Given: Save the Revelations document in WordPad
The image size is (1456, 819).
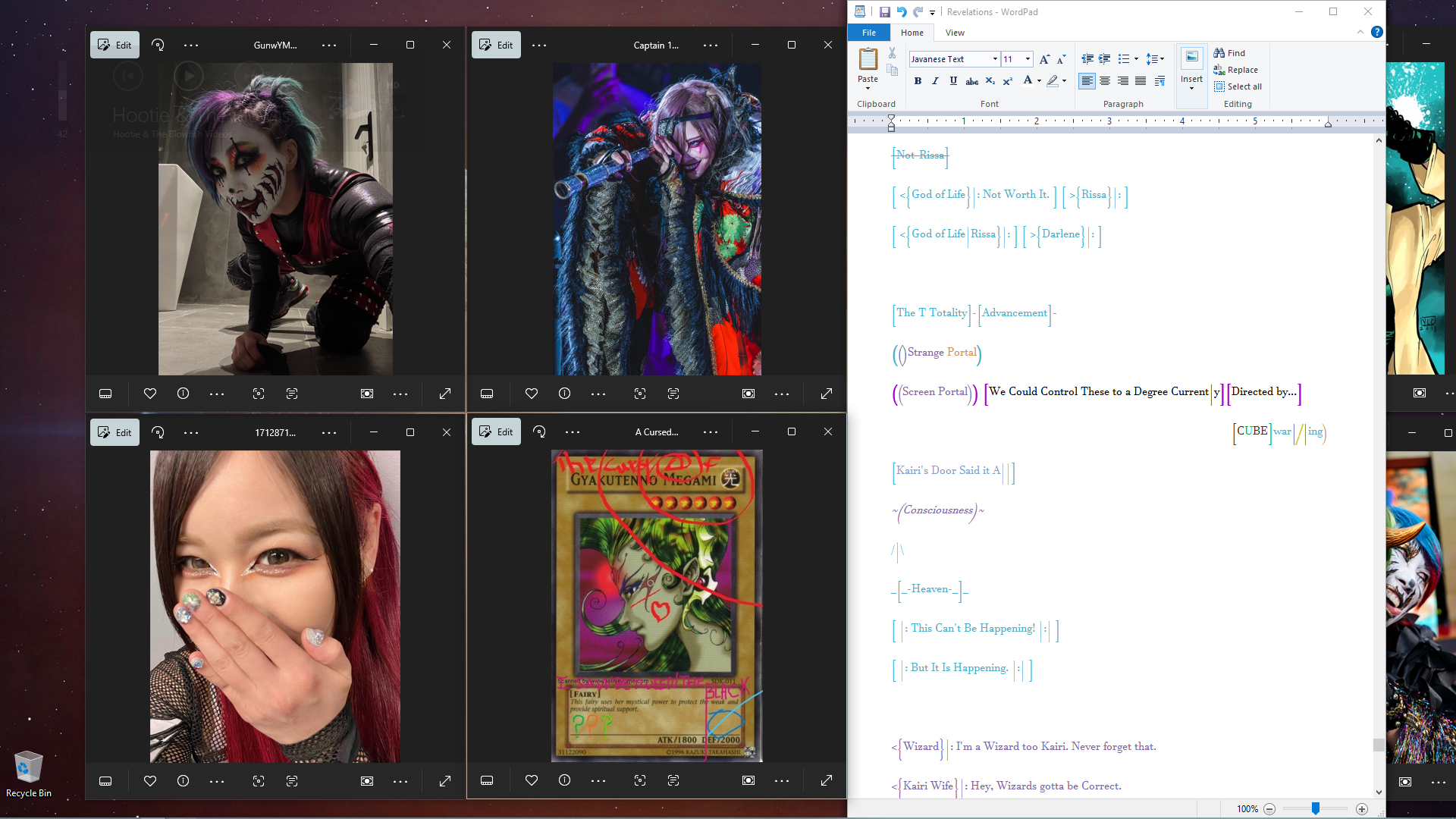Looking at the screenshot, I should click(x=885, y=12).
